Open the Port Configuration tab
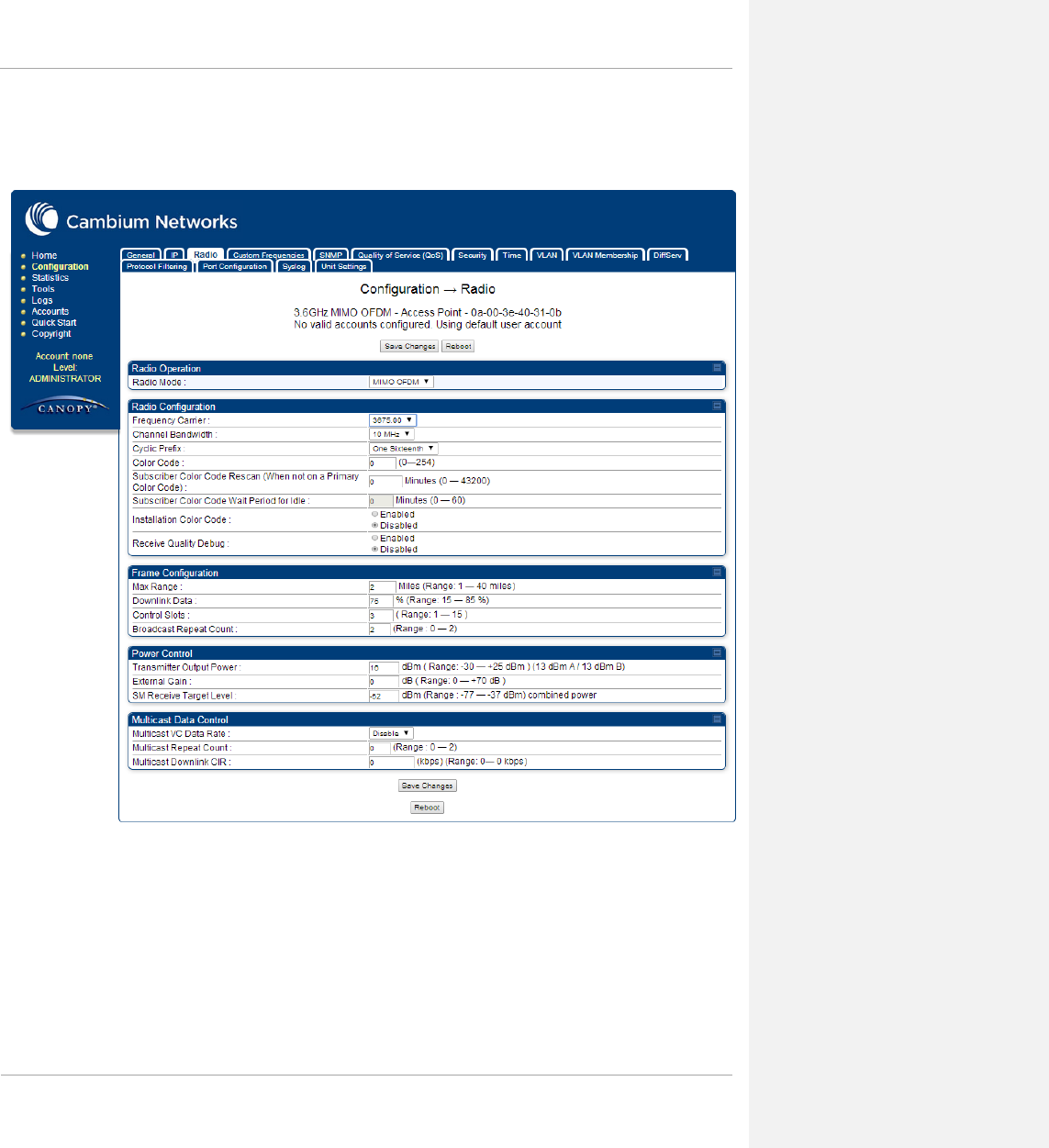 coord(235,266)
